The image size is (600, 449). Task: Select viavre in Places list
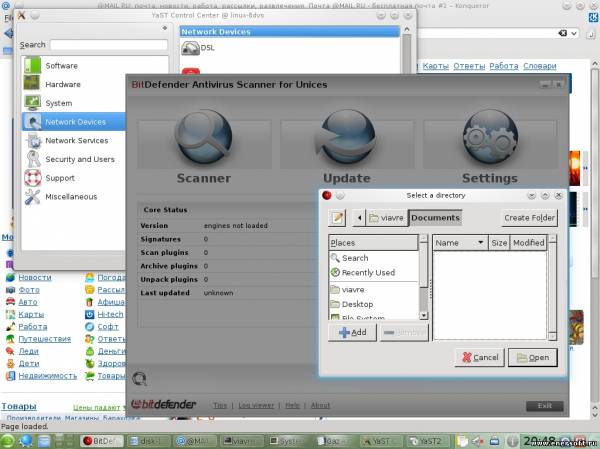click(373, 290)
